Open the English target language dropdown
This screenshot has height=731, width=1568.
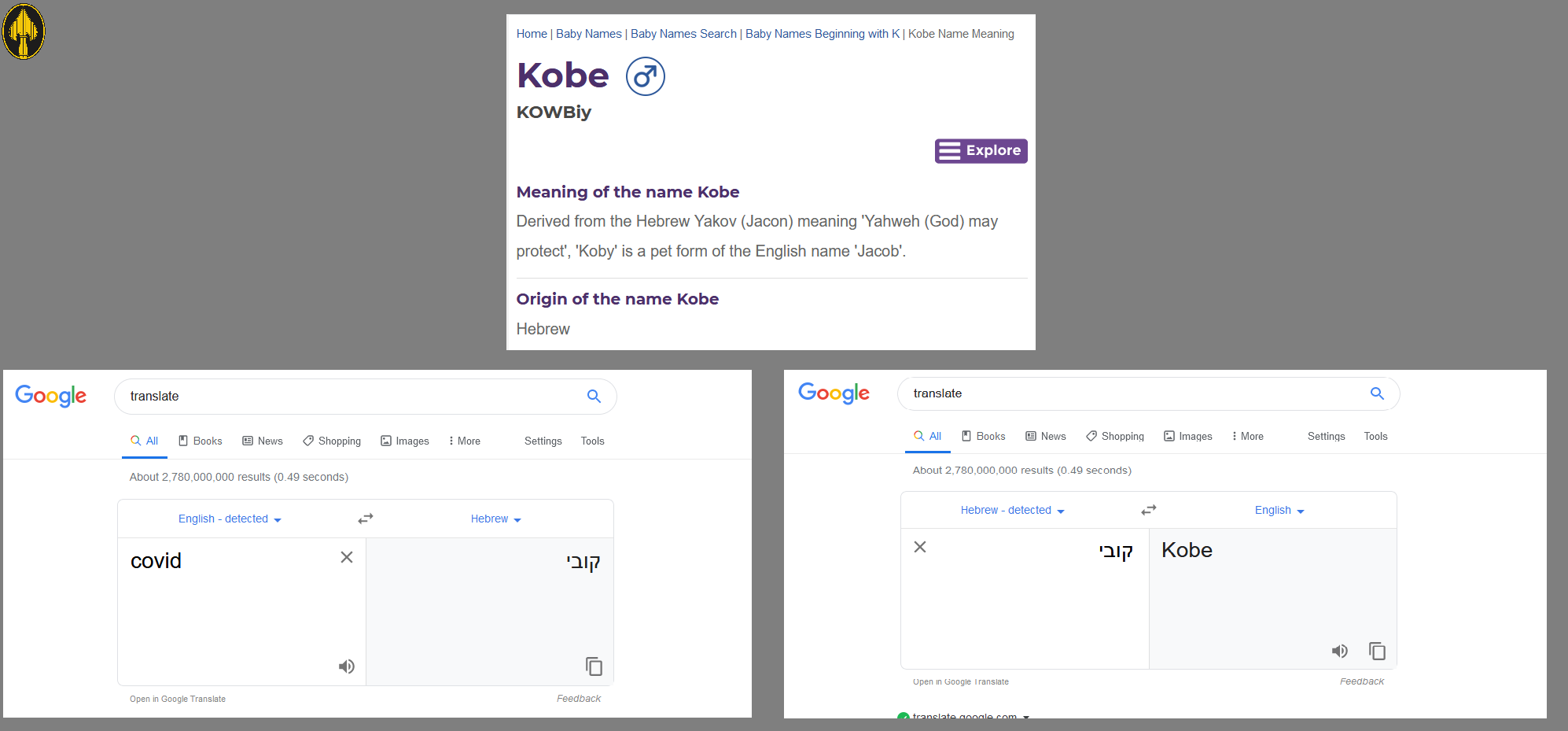[1279, 510]
